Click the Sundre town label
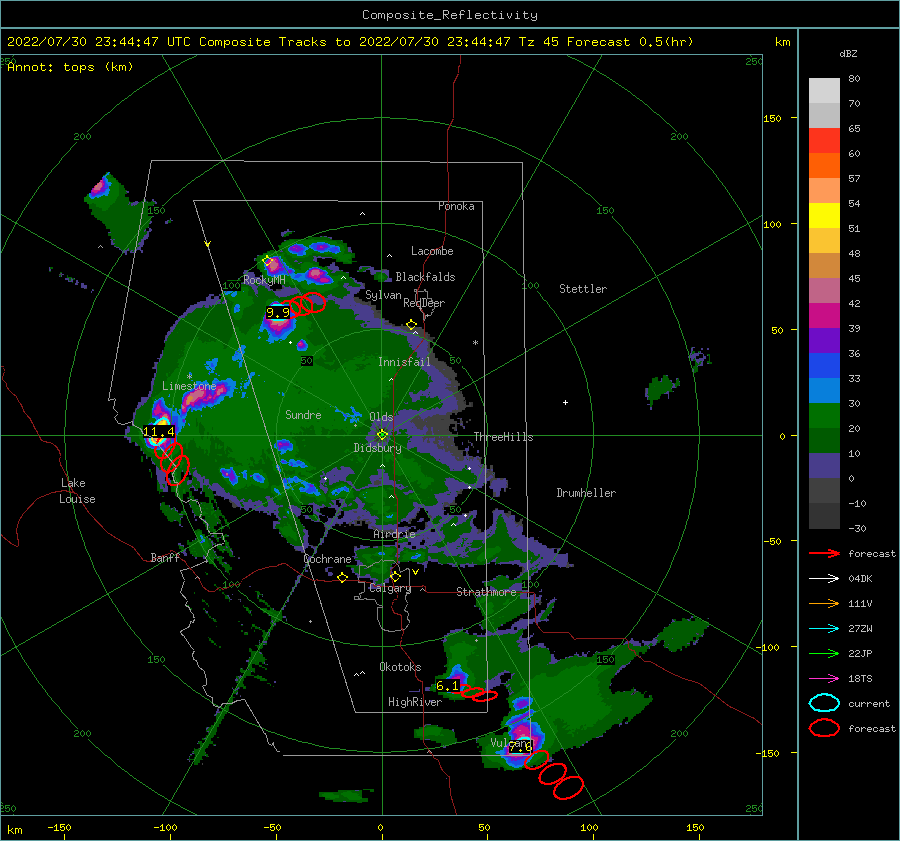900x841 pixels. tap(303, 414)
